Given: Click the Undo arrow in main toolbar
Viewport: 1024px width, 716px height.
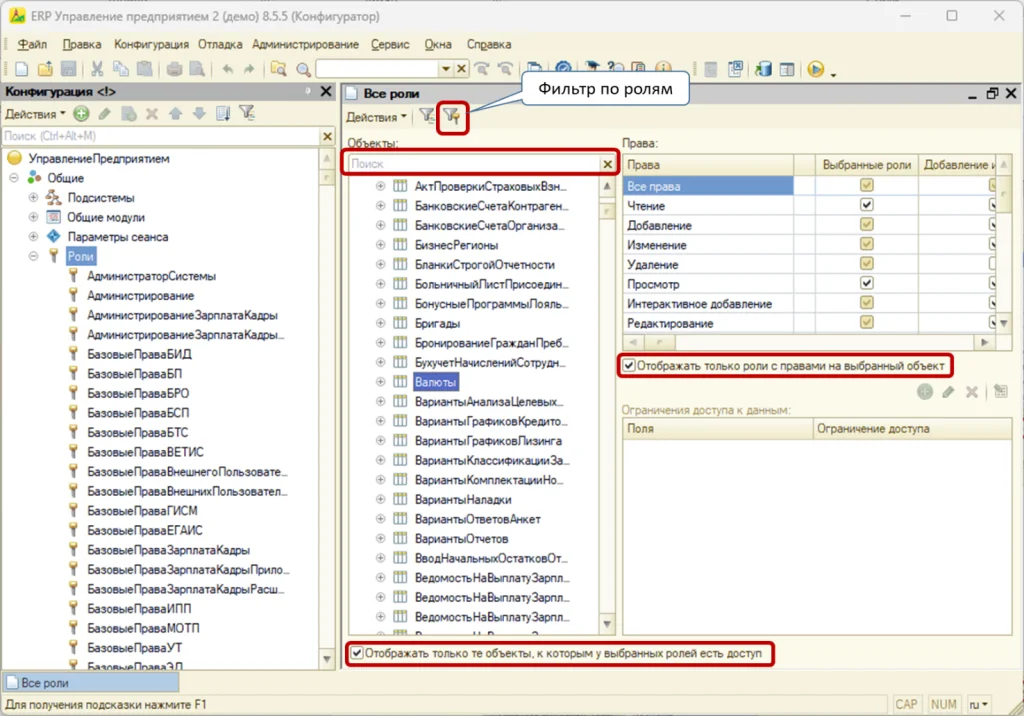Looking at the screenshot, I should 227,69.
